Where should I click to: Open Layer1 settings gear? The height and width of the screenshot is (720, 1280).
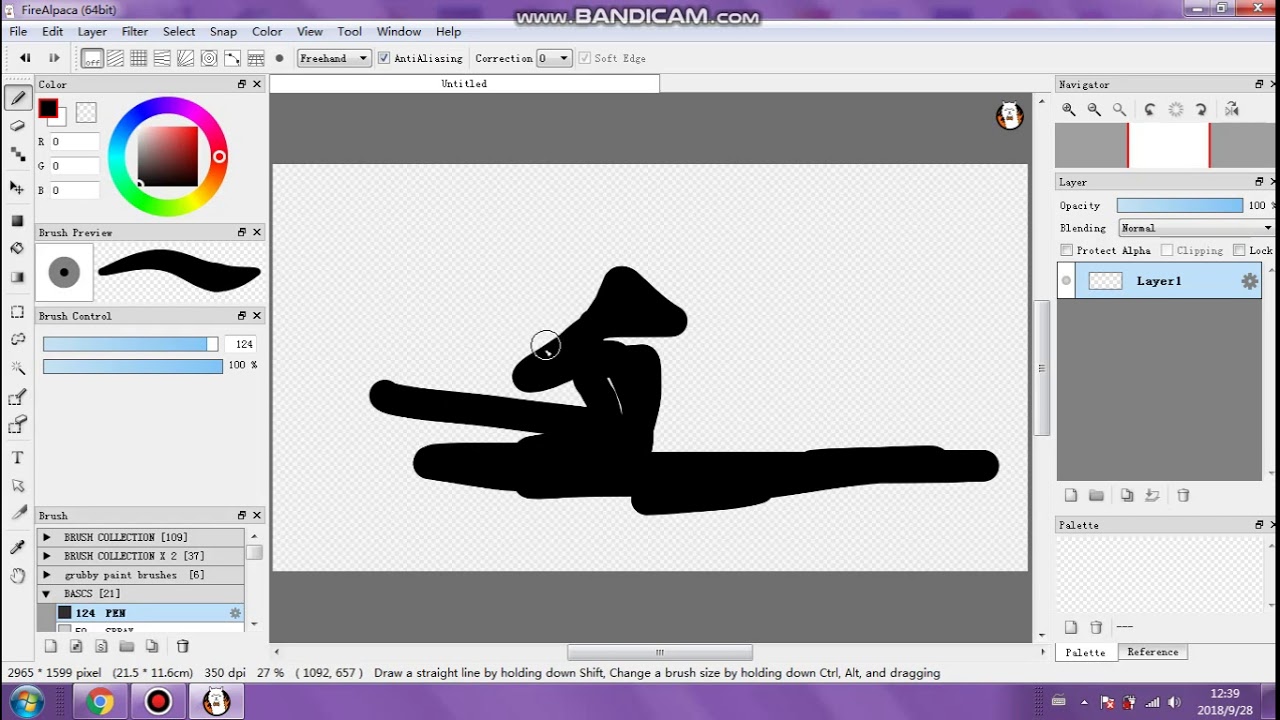[x=1250, y=281]
